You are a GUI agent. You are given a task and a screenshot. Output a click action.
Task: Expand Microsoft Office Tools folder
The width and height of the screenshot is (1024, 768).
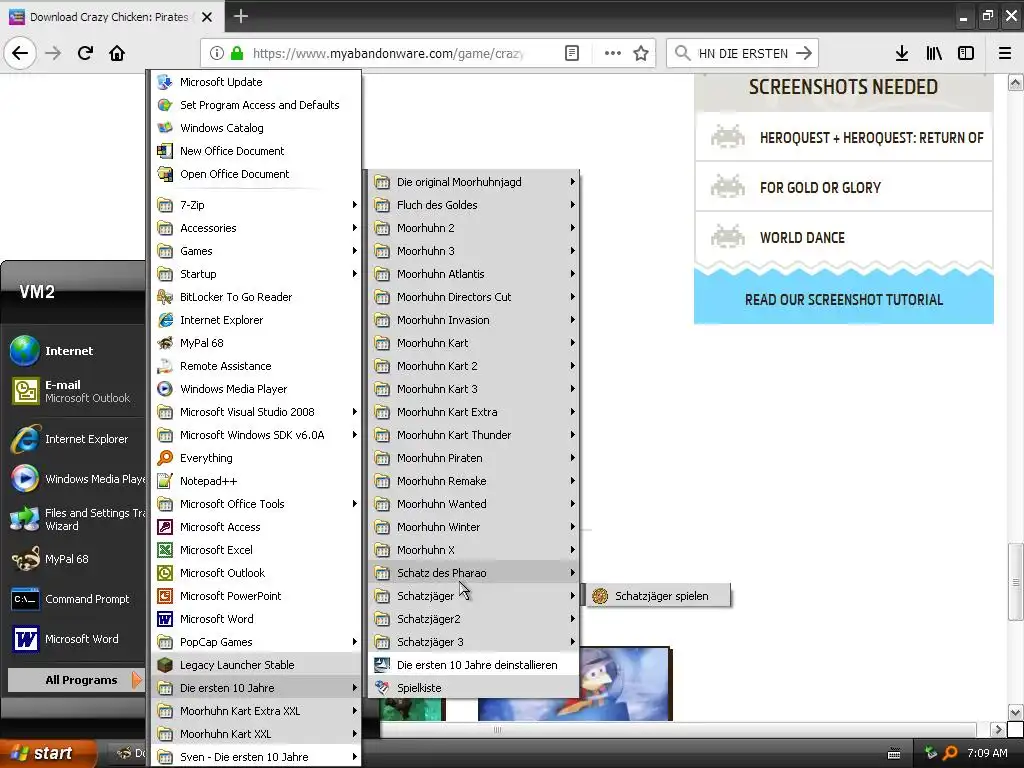(257, 504)
